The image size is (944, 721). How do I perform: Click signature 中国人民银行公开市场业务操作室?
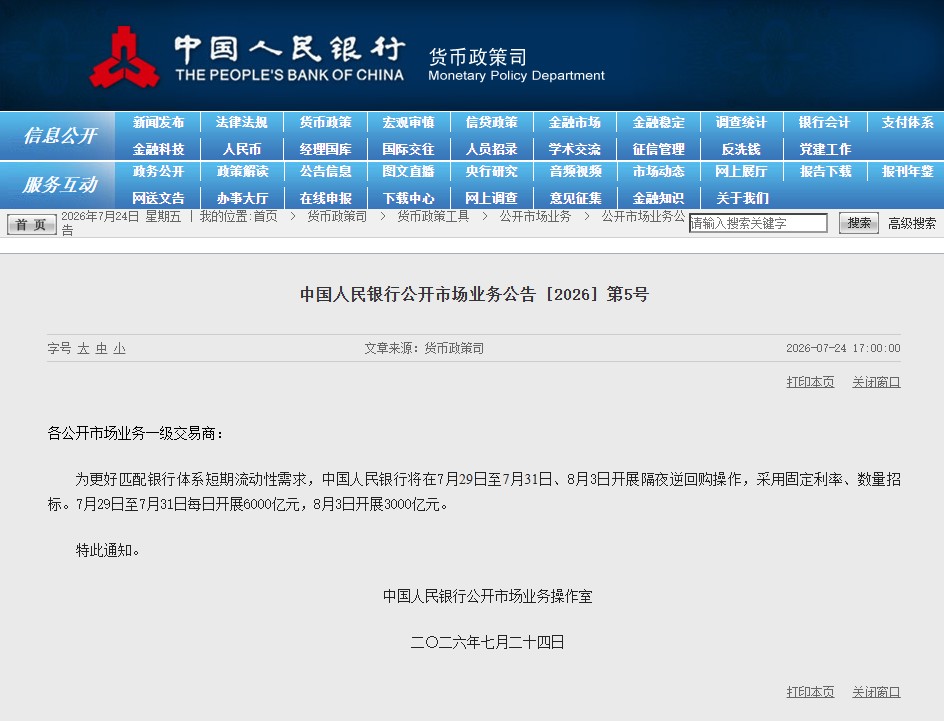point(488,596)
